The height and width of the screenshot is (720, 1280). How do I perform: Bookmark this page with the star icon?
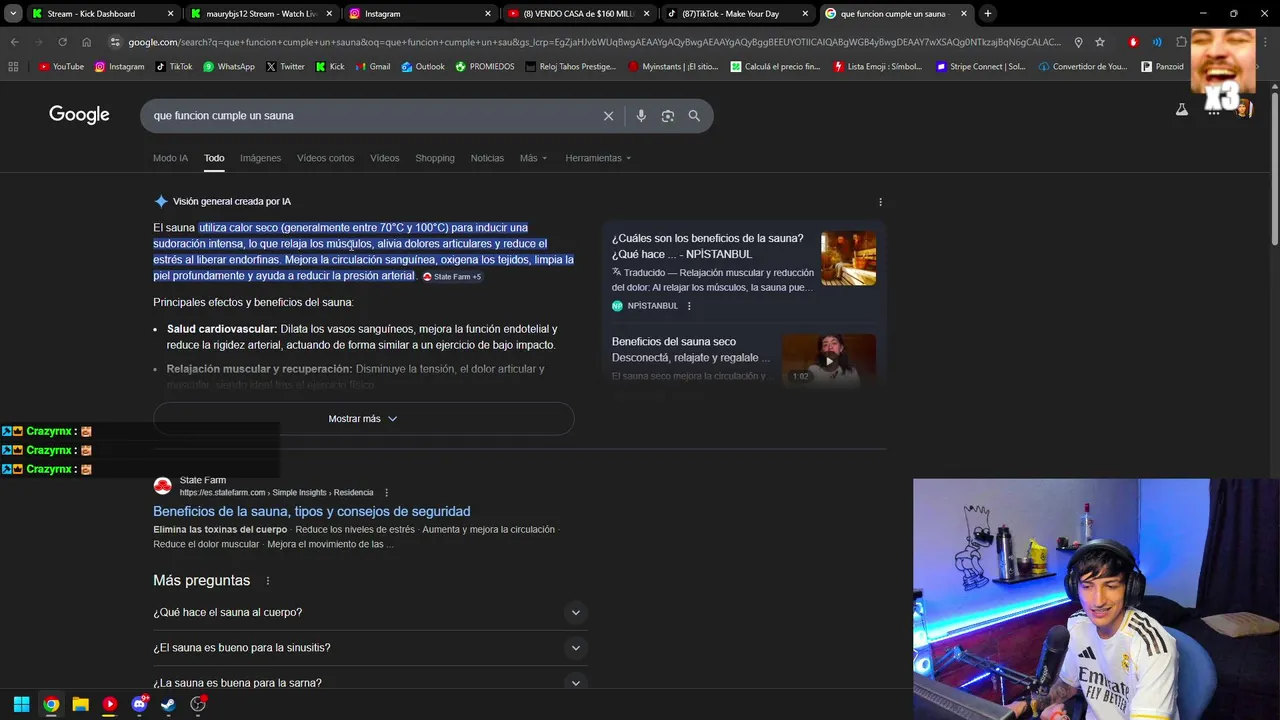pos(1100,42)
